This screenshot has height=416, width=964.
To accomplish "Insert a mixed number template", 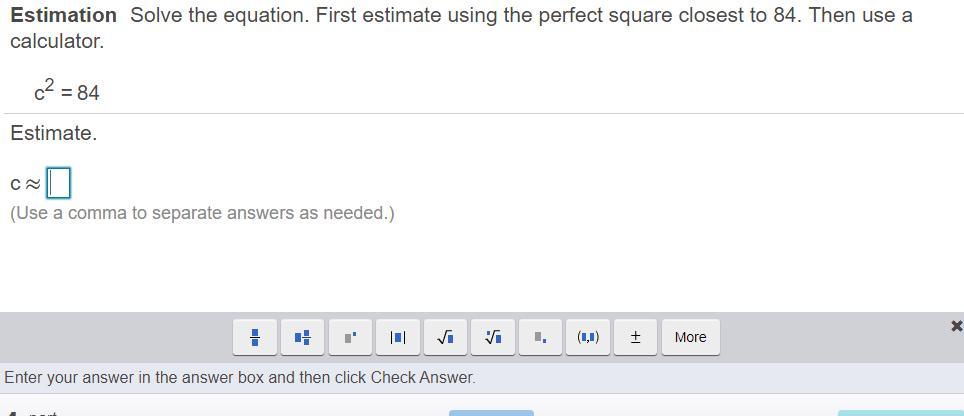I will [302, 337].
